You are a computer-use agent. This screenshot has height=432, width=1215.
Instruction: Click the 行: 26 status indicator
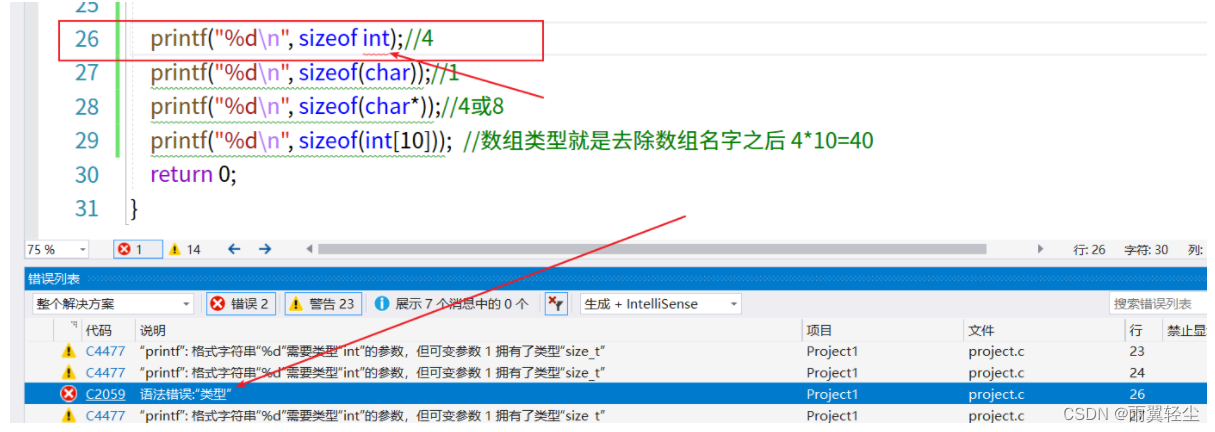1089,249
